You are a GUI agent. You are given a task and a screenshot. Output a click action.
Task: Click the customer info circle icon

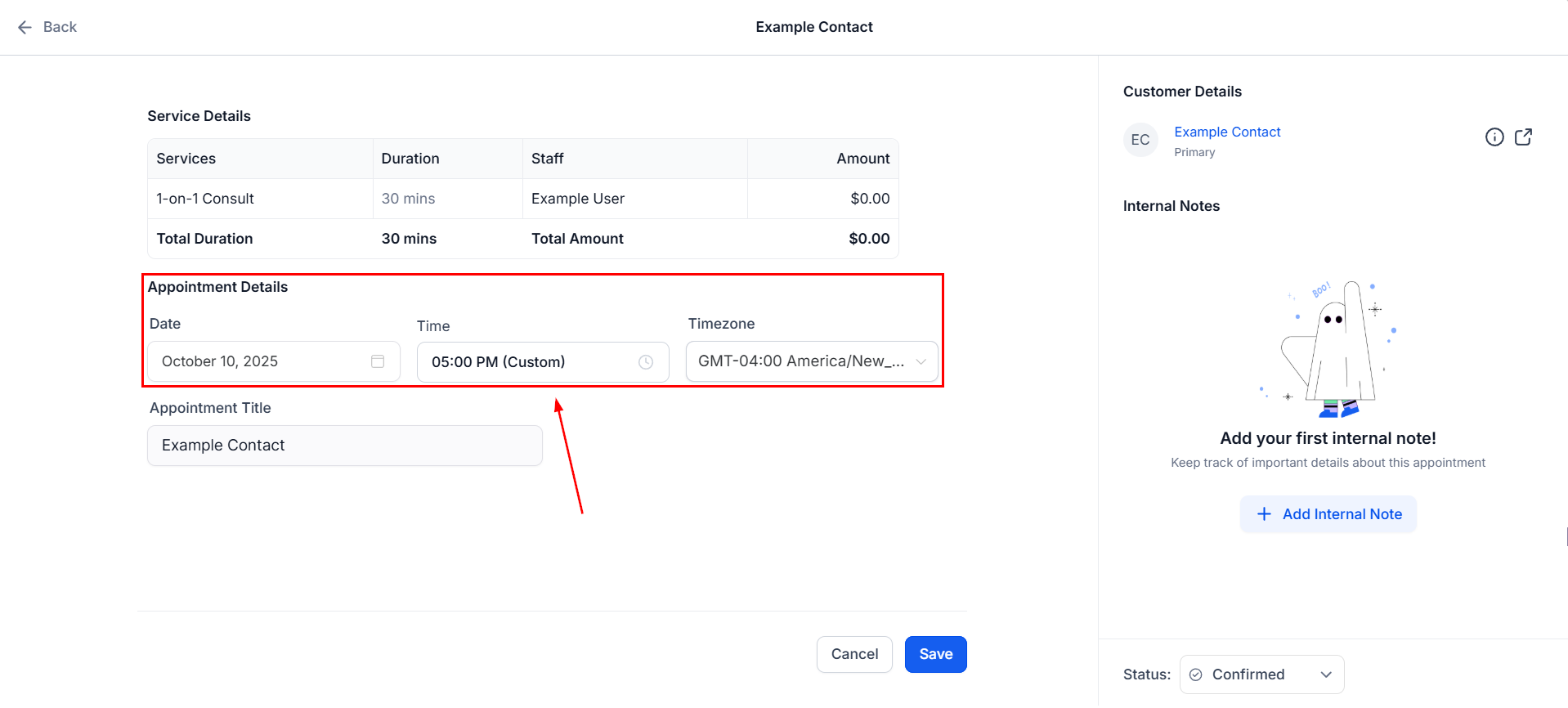(x=1494, y=137)
